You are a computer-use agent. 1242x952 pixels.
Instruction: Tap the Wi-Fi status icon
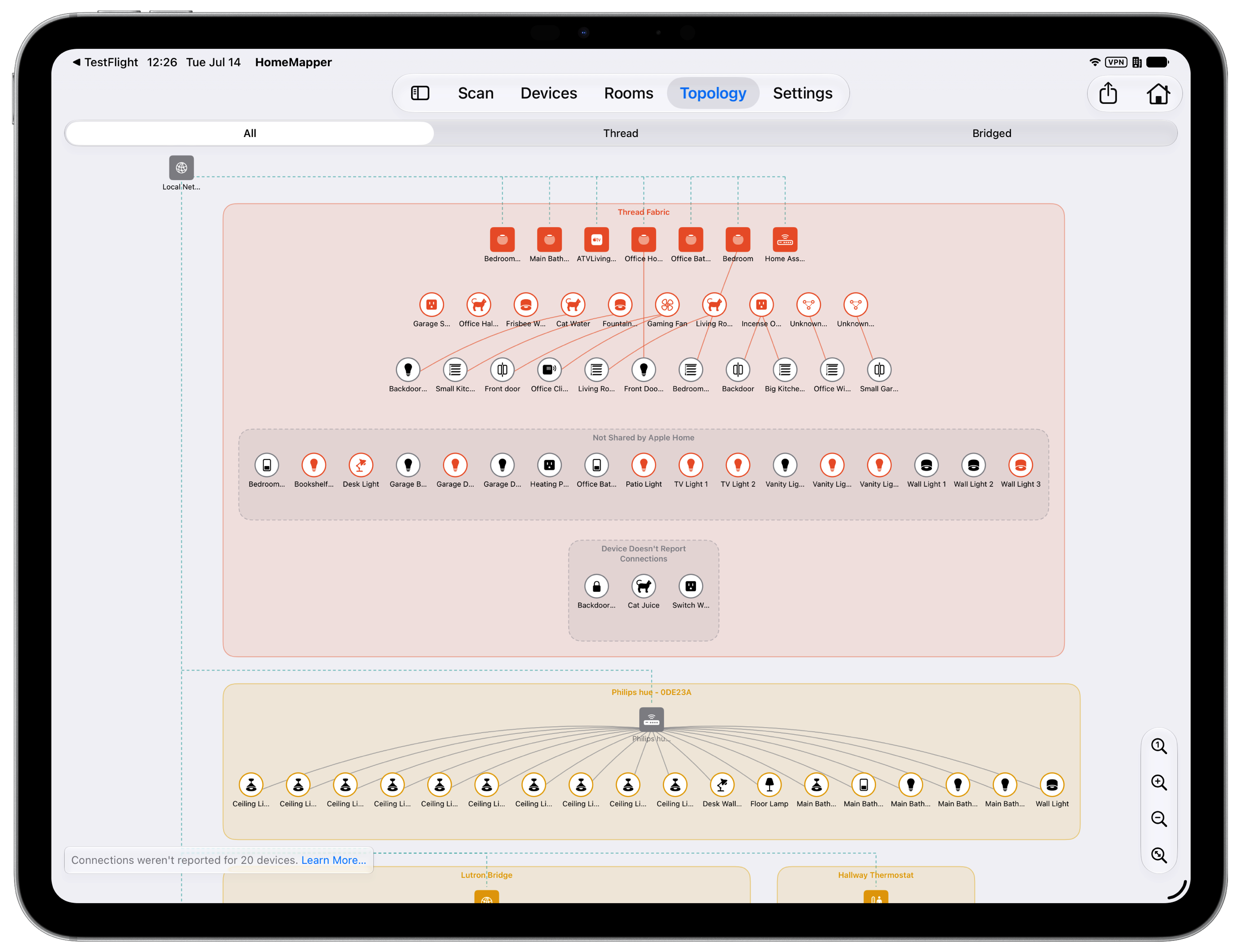(1095, 63)
